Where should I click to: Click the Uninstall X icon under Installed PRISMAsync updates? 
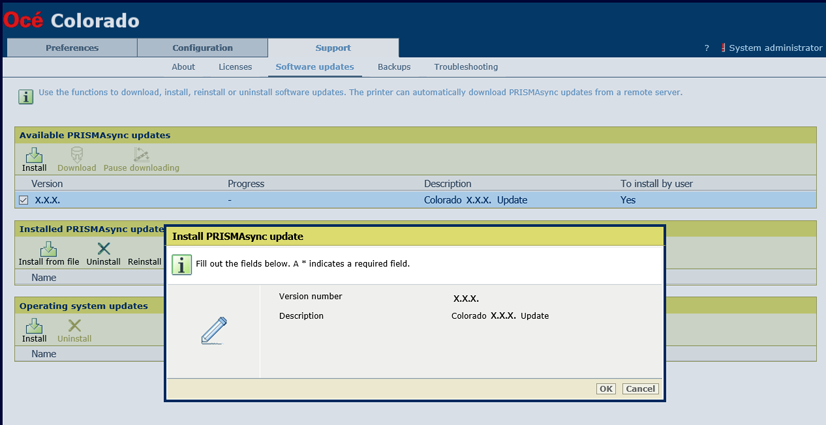pyautogui.click(x=104, y=249)
